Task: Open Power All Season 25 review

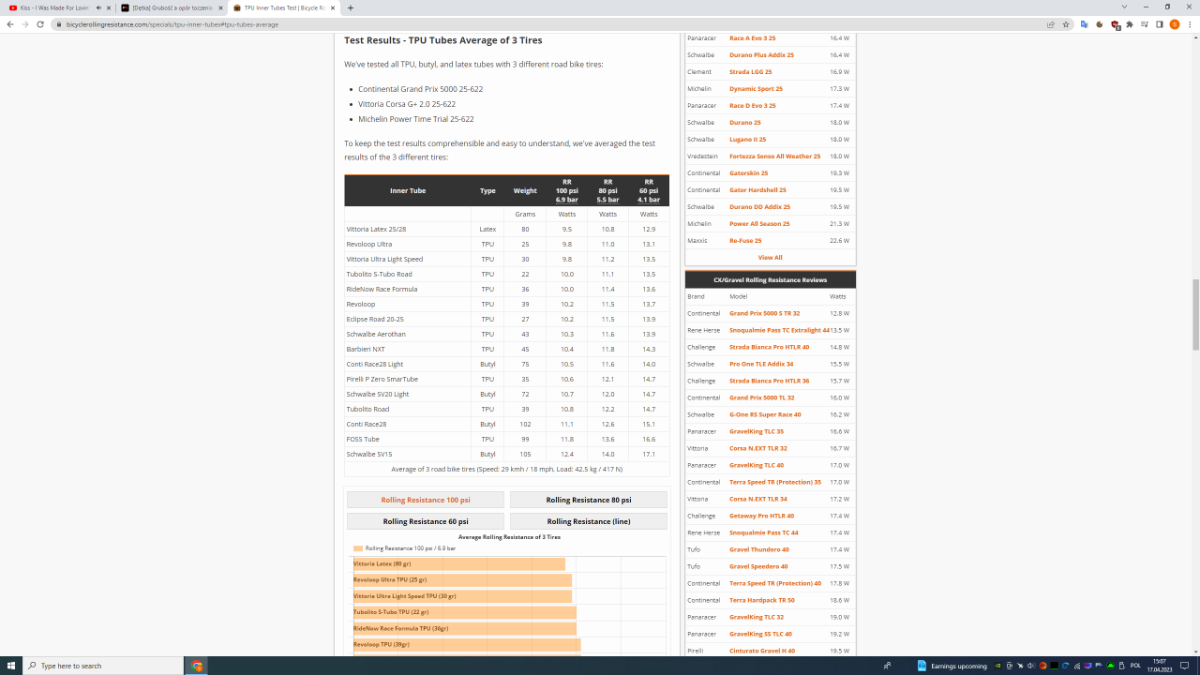Action: point(759,224)
